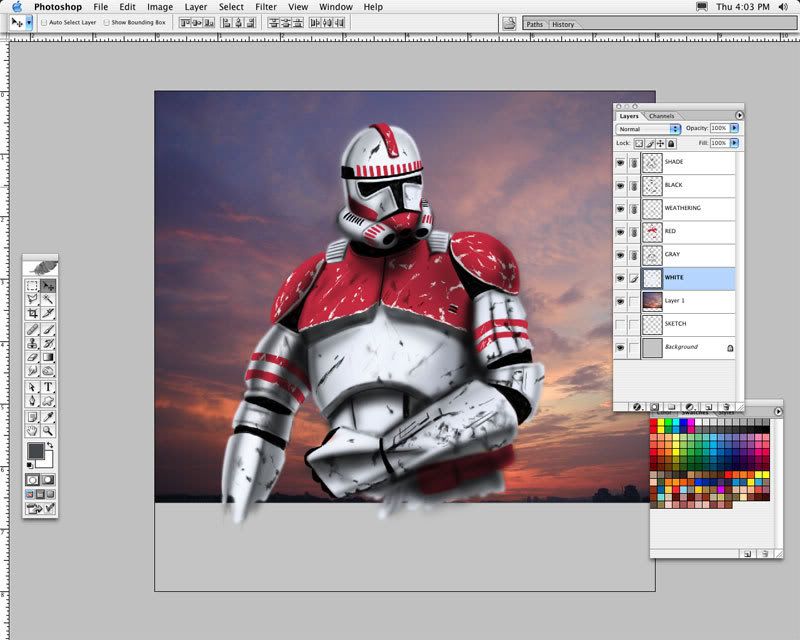The width and height of the screenshot is (800, 640).
Task: Select the Polygonal Lasso tool
Action: pos(33,299)
